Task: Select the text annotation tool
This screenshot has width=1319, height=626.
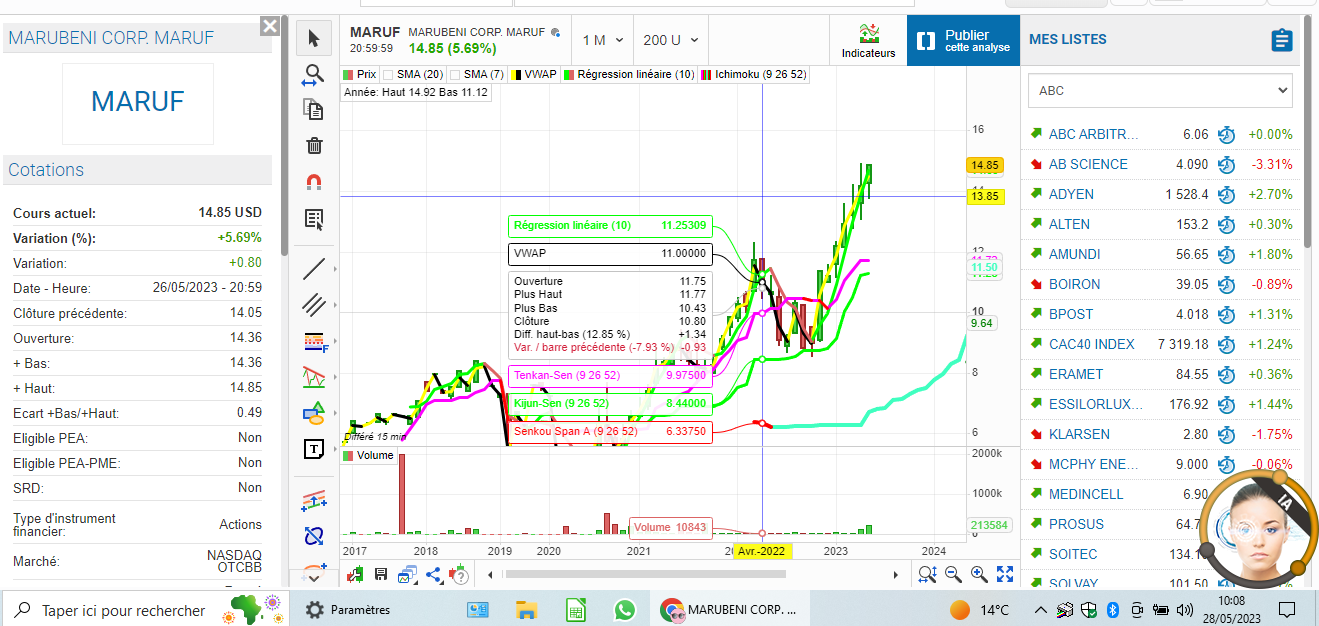Action: (x=314, y=449)
